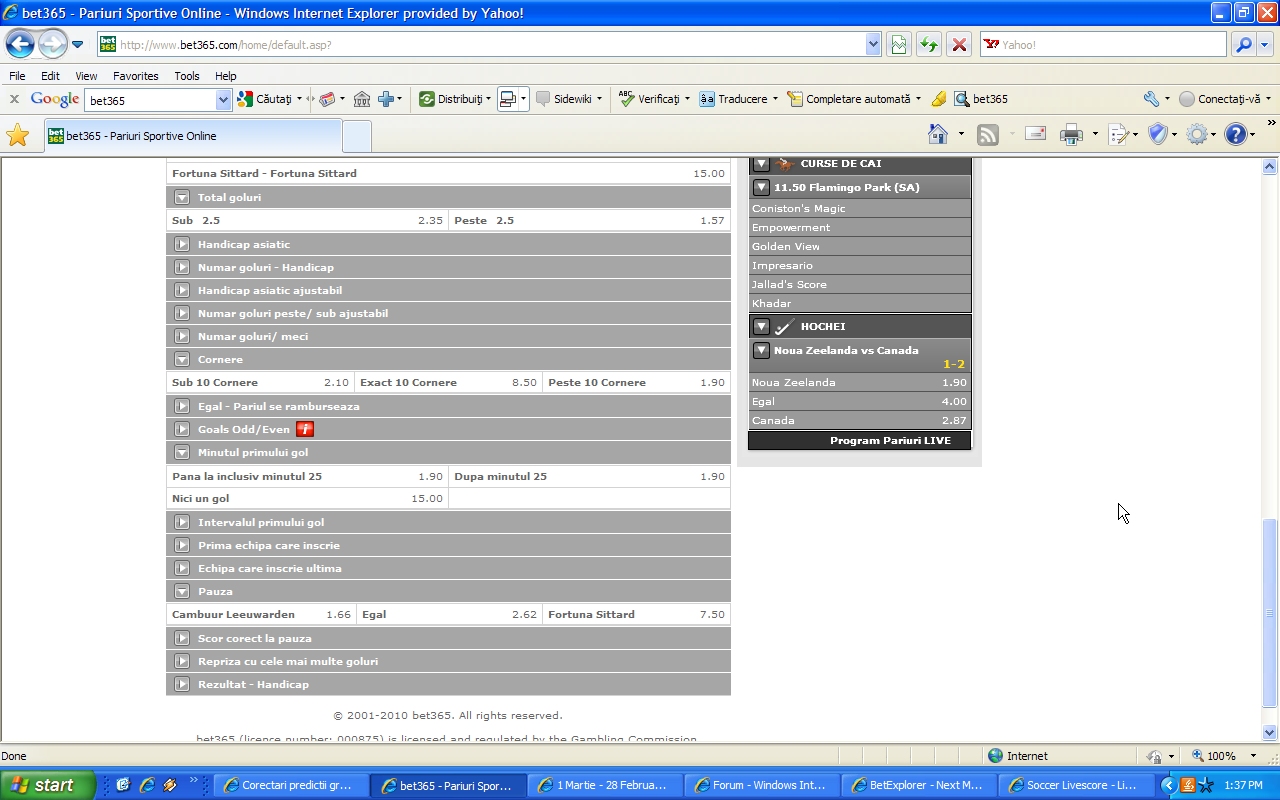Click the Windows Start button
The height and width of the screenshot is (800, 1280).
pyautogui.click(x=47, y=785)
